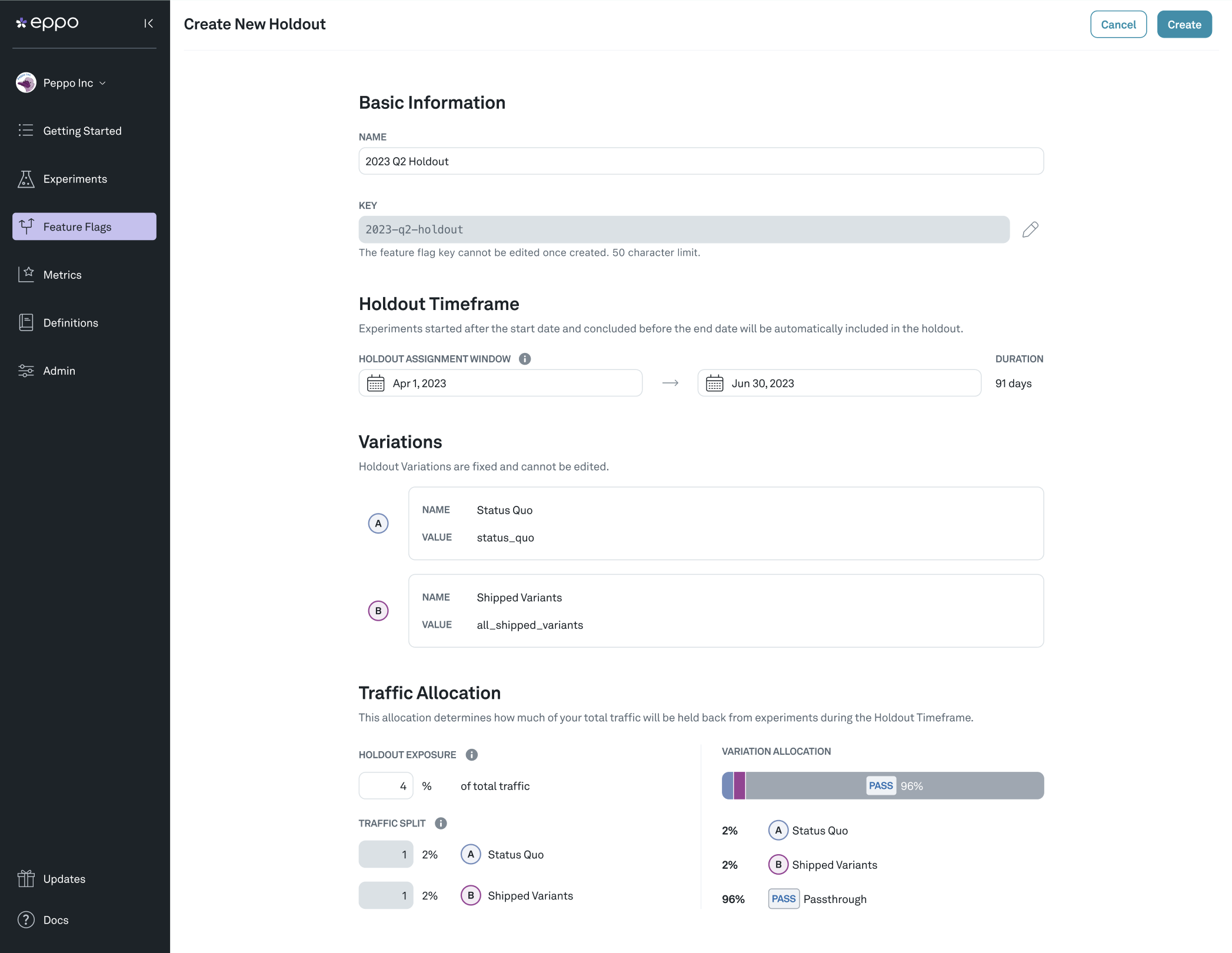
Task: Click the pencil icon to edit the key
Action: pos(1030,229)
